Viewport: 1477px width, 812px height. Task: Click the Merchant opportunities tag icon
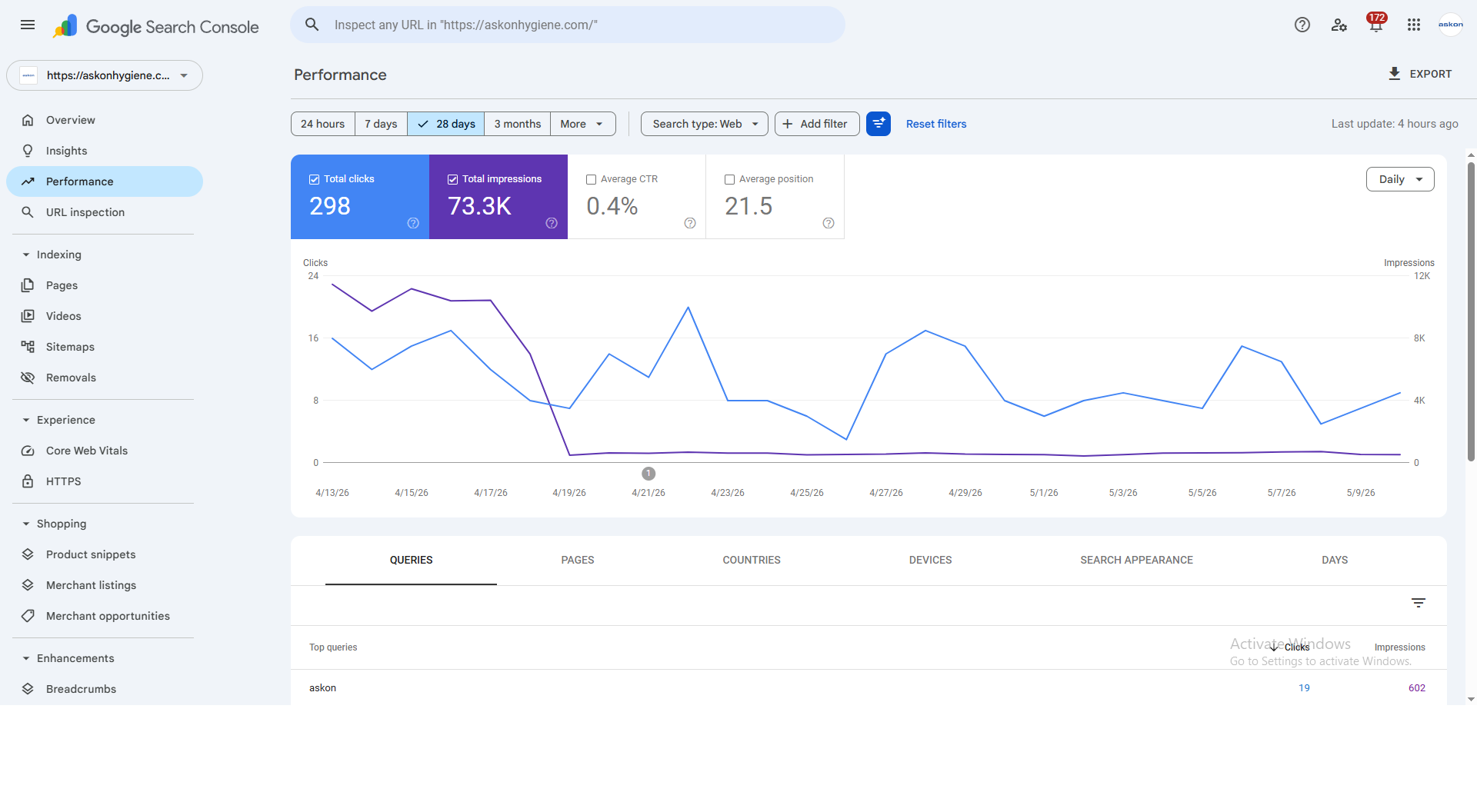[28, 616]
